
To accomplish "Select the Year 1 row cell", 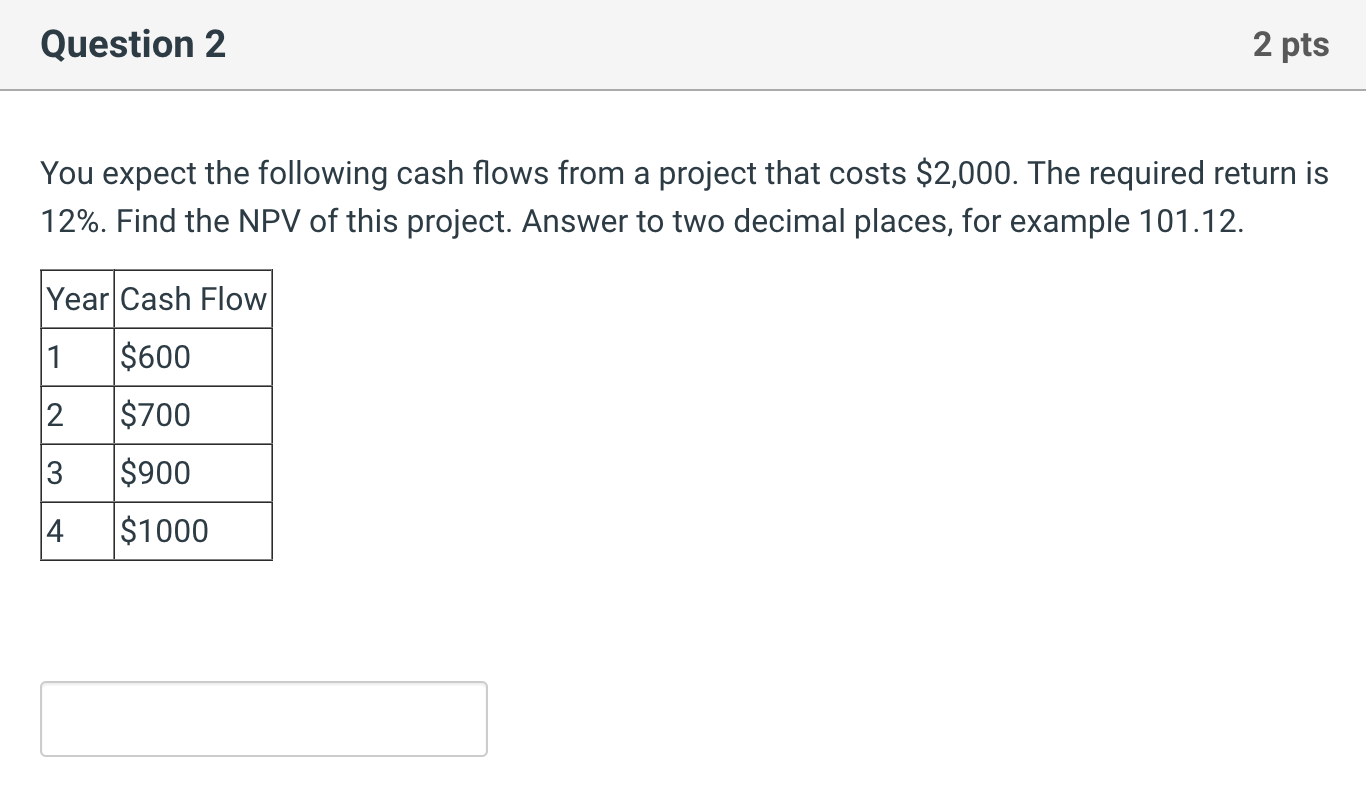I will point(78,357).
